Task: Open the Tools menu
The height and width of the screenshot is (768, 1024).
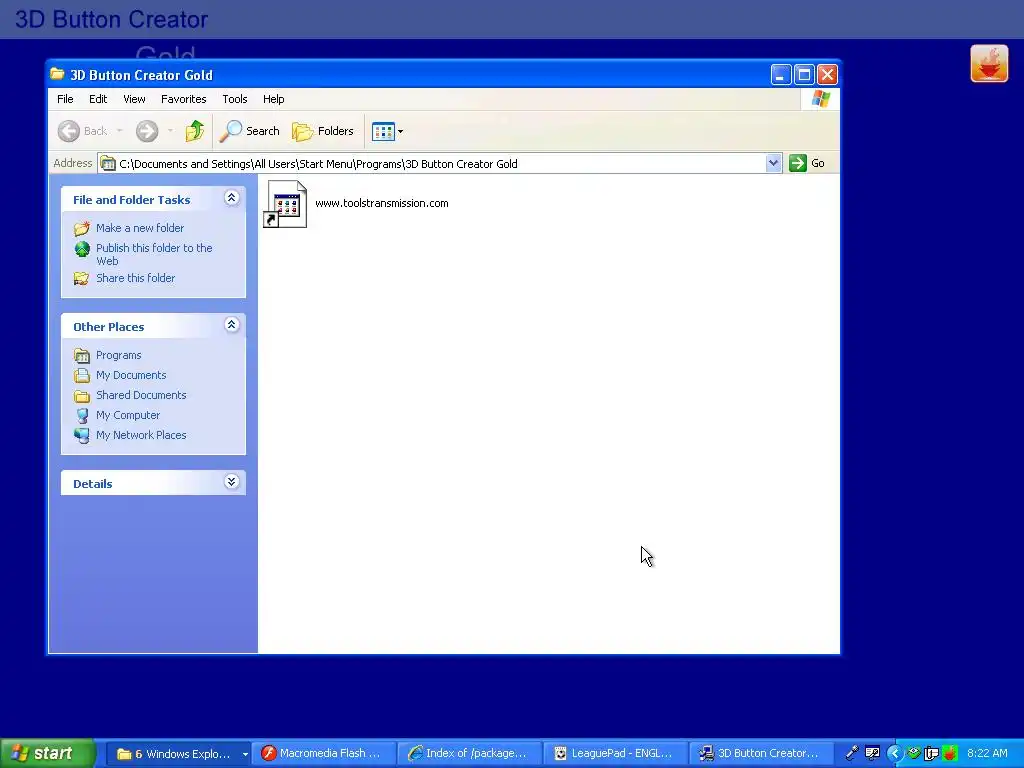Action: 234,99
